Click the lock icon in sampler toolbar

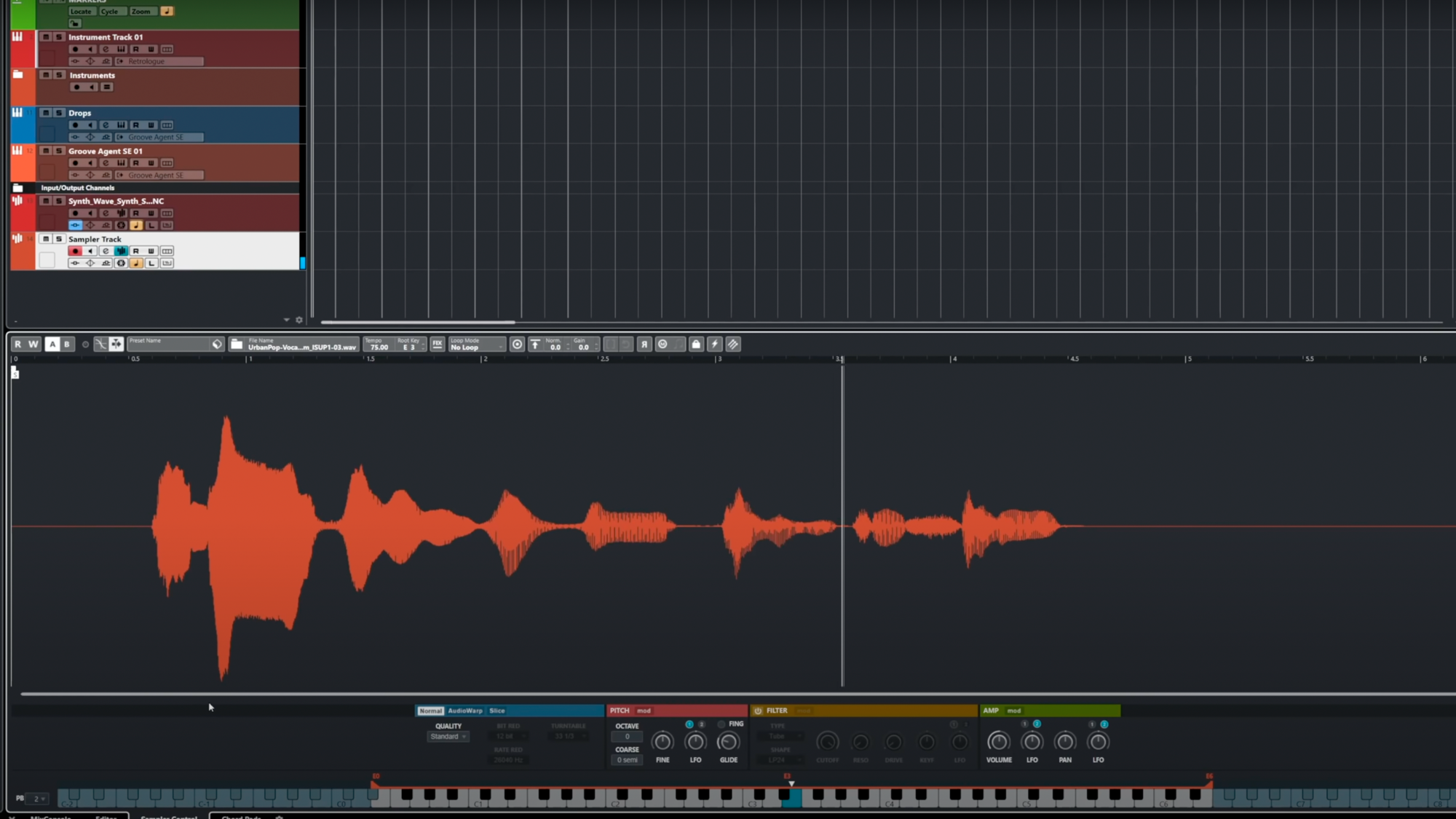pos(696,344)
